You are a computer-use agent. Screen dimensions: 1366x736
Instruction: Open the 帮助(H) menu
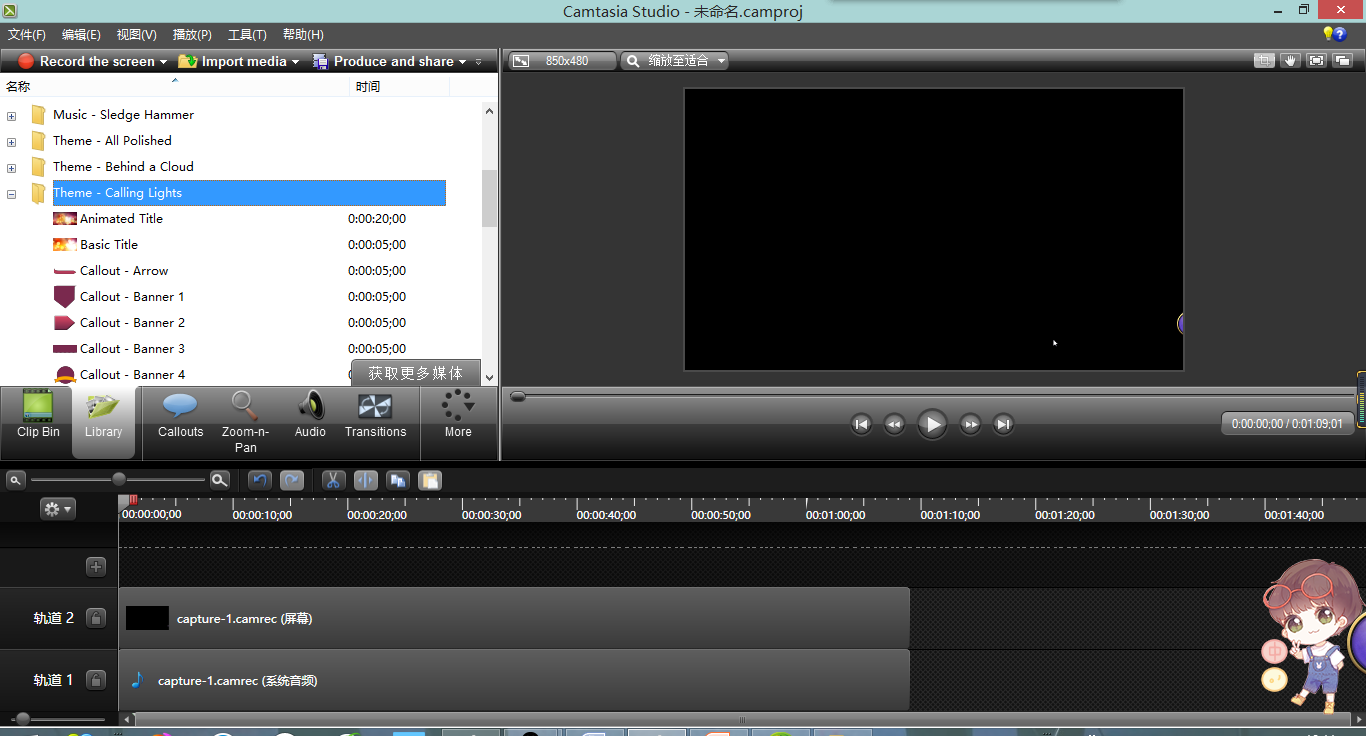(x=303, y=35)
